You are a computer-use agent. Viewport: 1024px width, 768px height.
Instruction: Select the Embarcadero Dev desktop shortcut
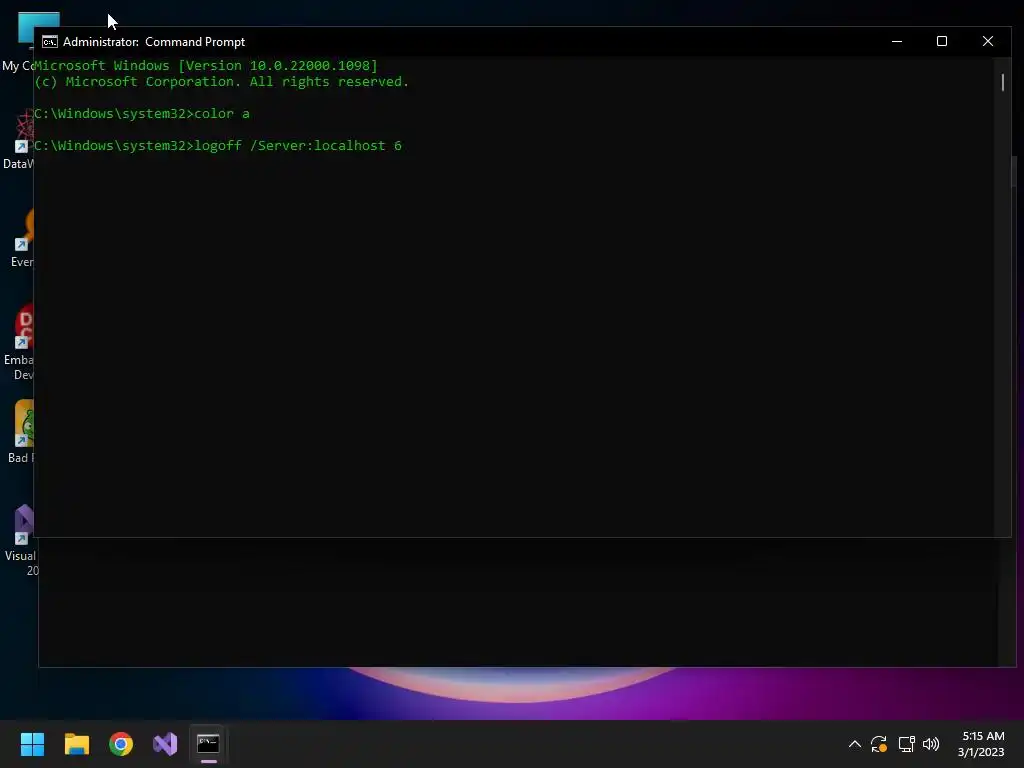19,342
